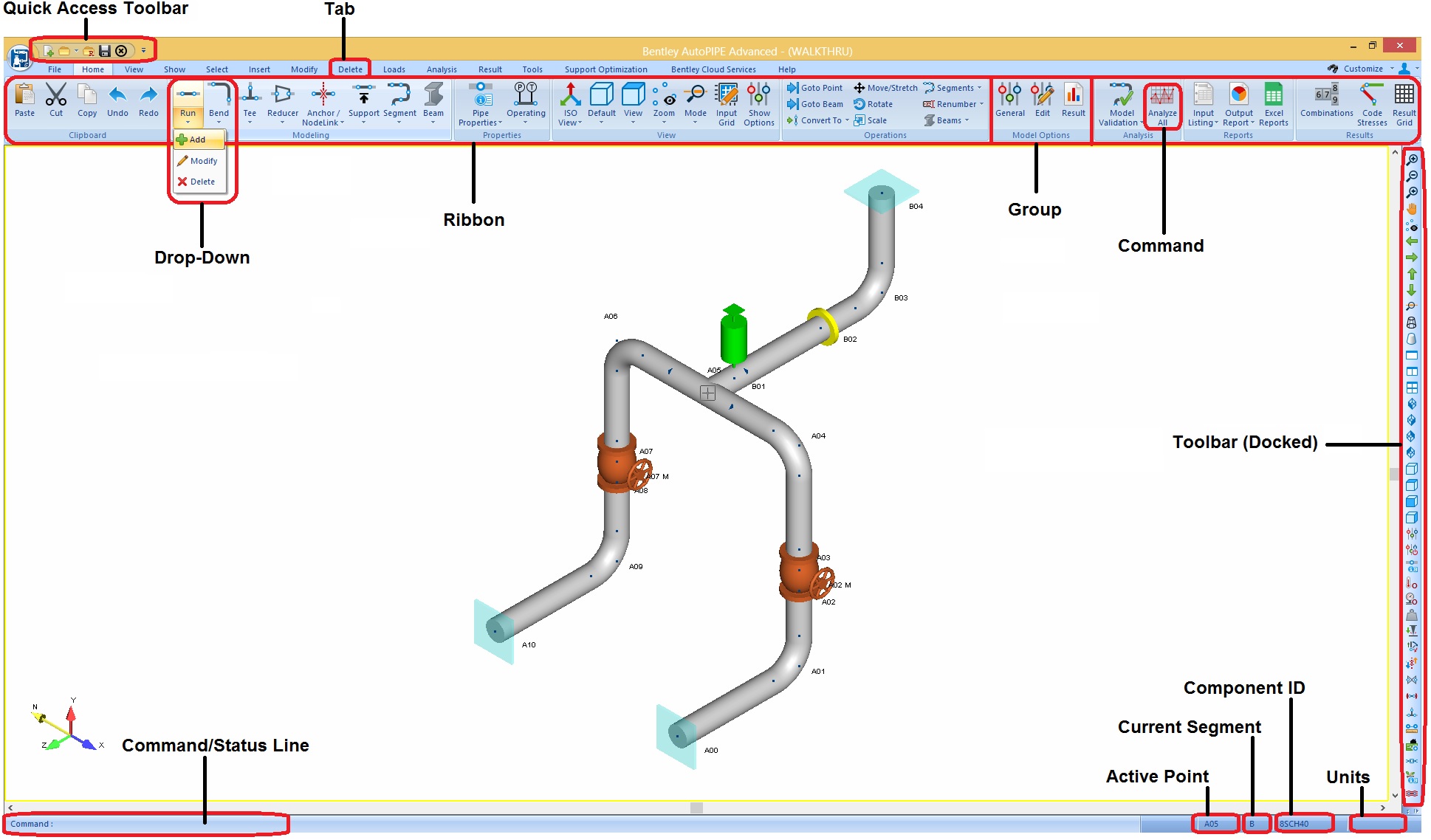Image resolution: width=1431 pixels, height=840 pixels.
Task: Click the Code Stresses icon in Results
Action: (1371, 103)
